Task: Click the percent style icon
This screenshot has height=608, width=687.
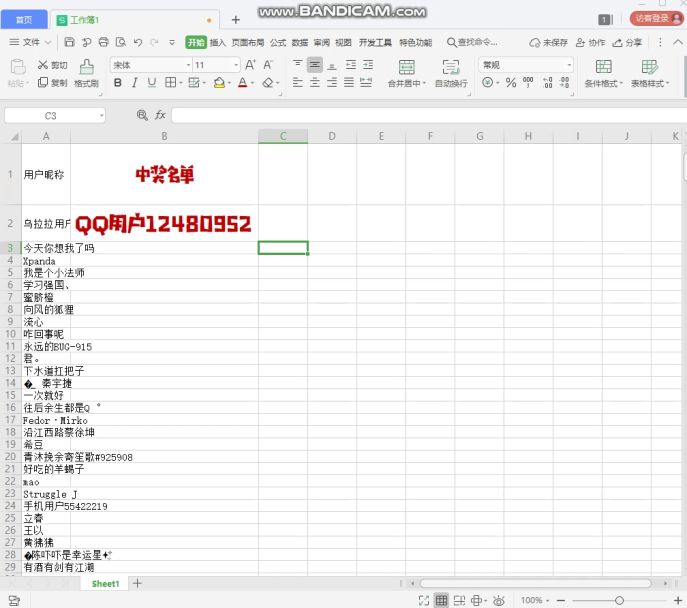Action: pos(511,83)
